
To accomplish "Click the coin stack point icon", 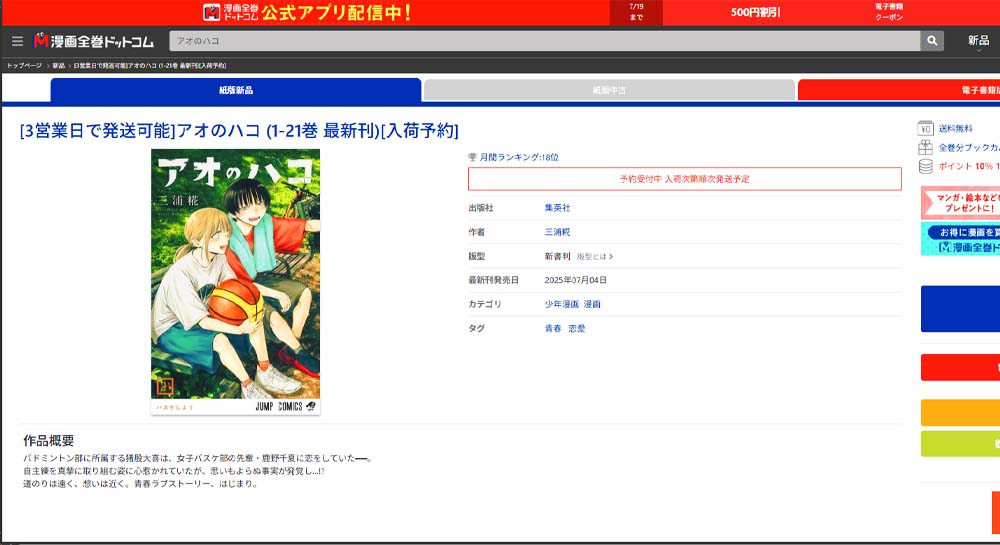I will click(x=925, y=166).
